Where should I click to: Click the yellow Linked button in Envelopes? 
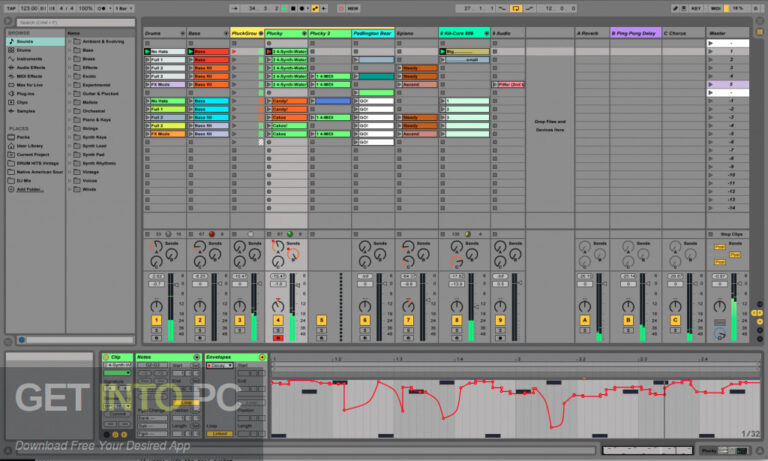click(219, 434)
